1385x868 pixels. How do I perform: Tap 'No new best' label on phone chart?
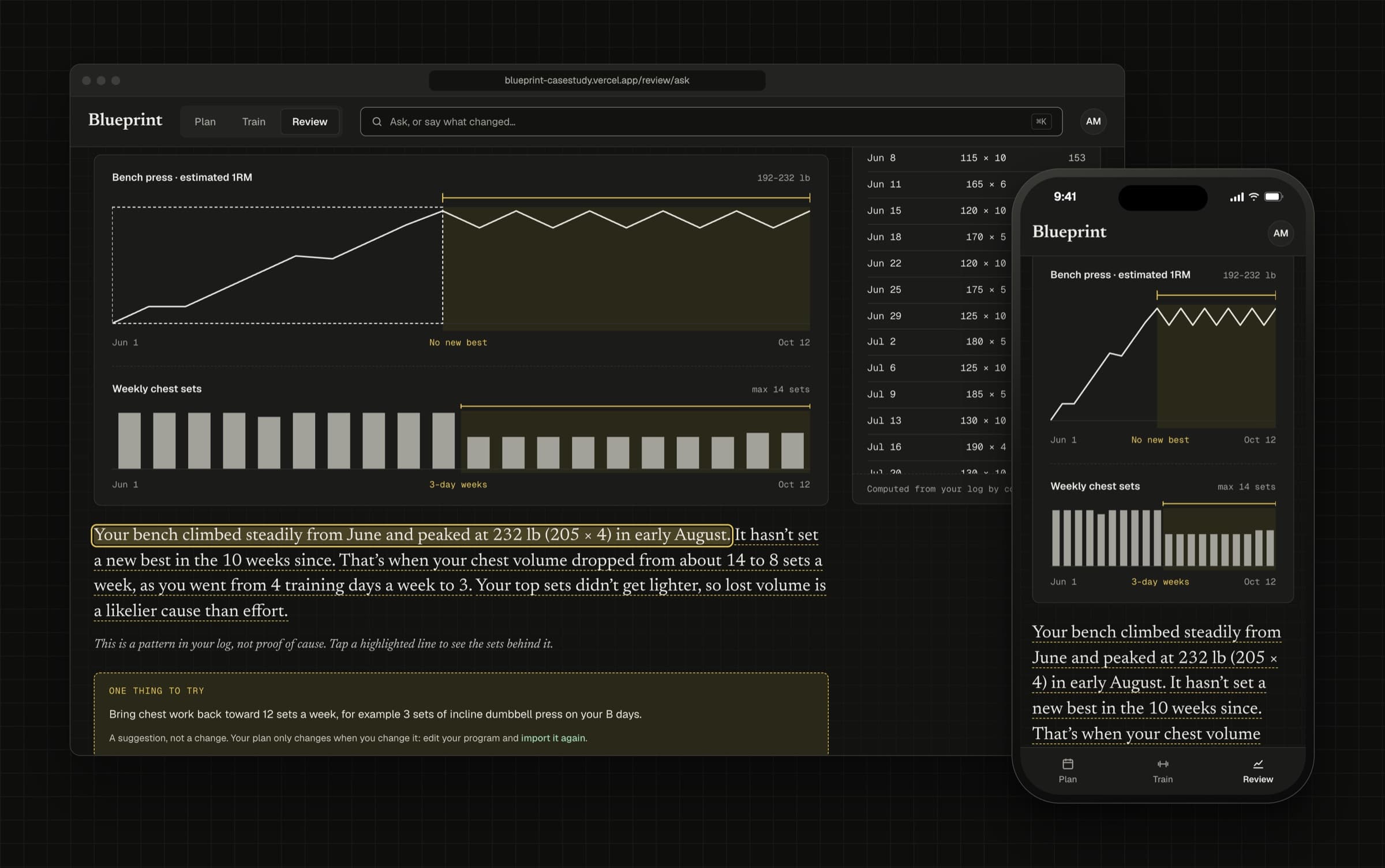tap(1160, 440)
